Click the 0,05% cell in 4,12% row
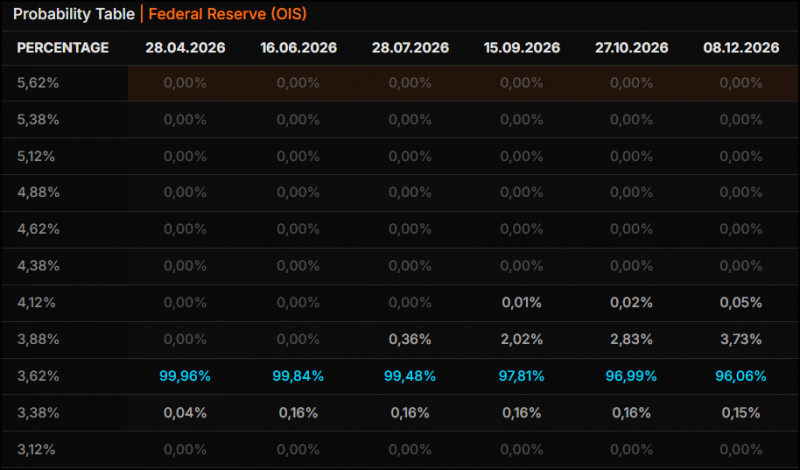The height and width of the screenshot is (470, 800). [x=741, y=303]
